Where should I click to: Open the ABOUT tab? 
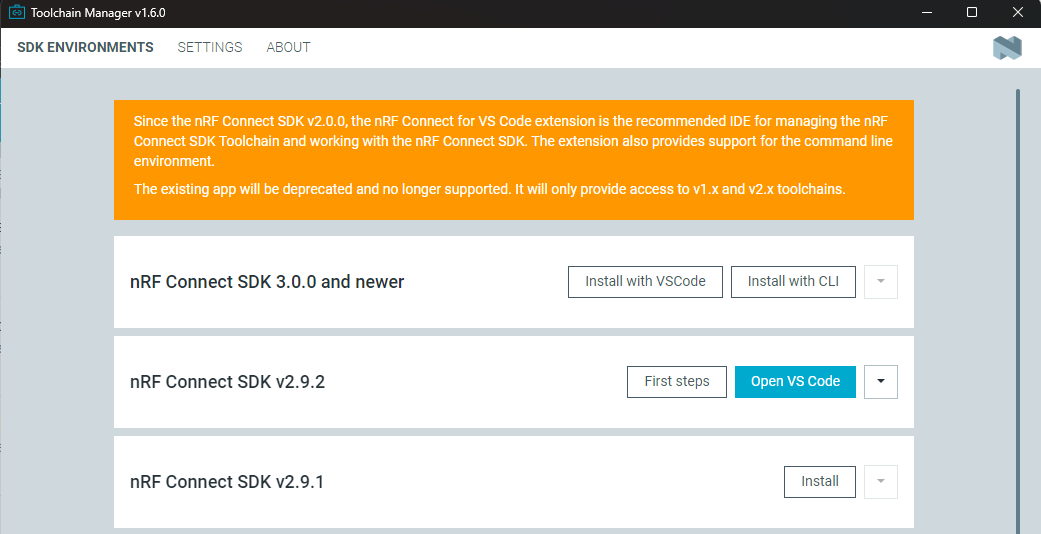click(288, 47)
